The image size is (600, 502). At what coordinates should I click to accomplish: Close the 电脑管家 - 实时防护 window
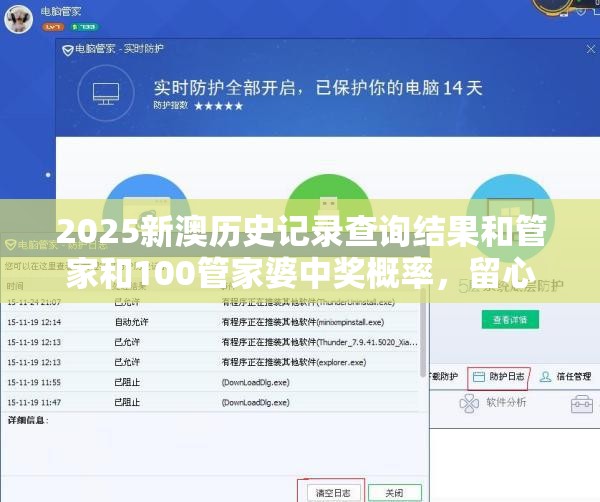click(590, 49)
